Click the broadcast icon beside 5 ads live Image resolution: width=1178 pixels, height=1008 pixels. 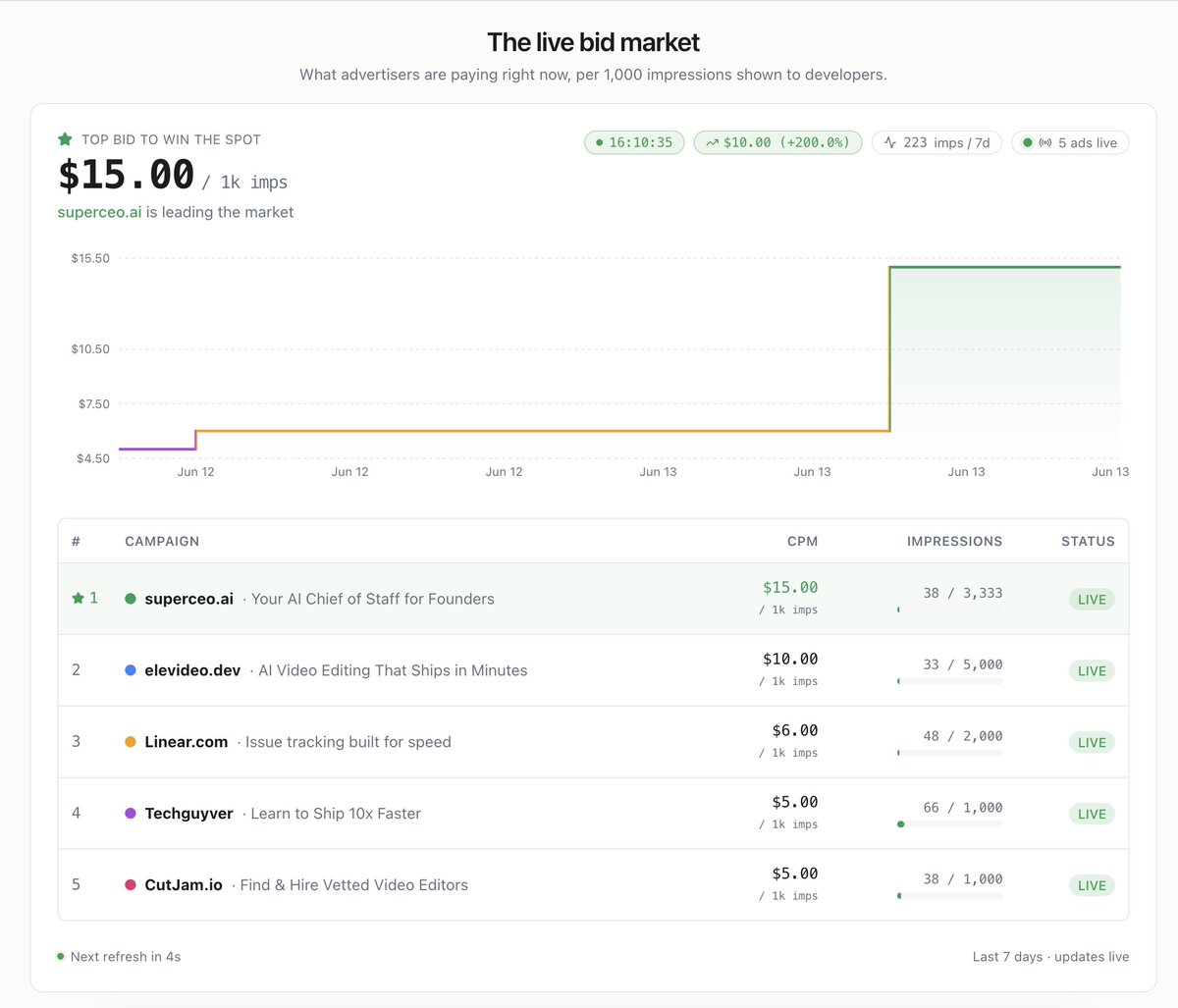tap(1045, 142)
